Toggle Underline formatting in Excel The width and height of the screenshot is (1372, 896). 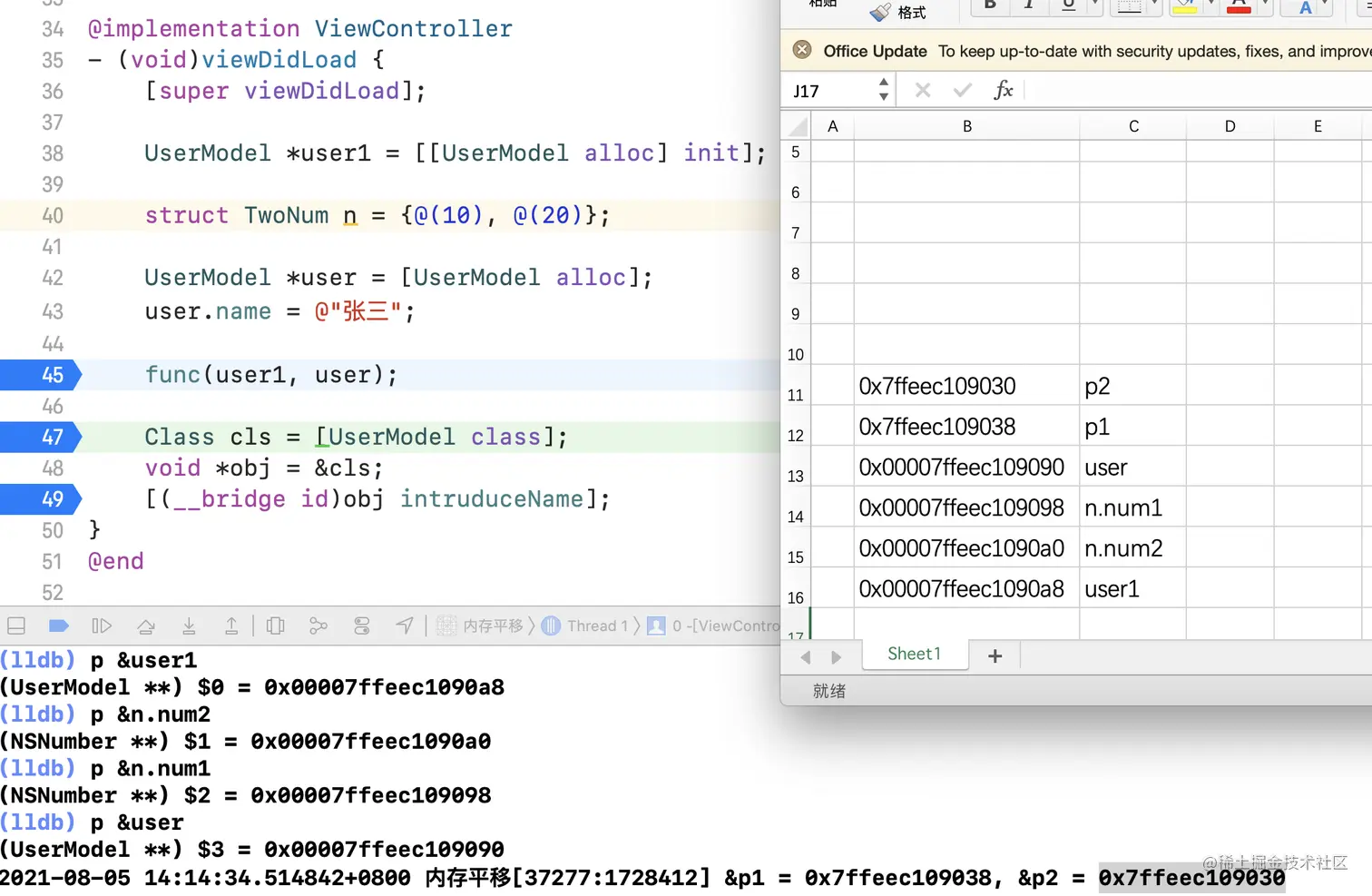point(1069,5)
